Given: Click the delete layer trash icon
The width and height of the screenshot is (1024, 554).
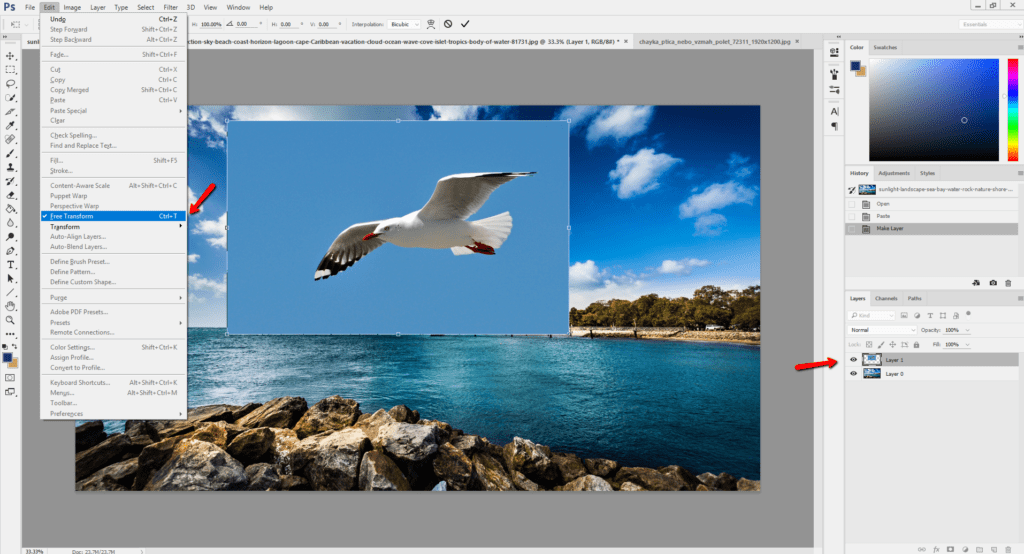Looking at the screenshot, I should click(1008, 547).
